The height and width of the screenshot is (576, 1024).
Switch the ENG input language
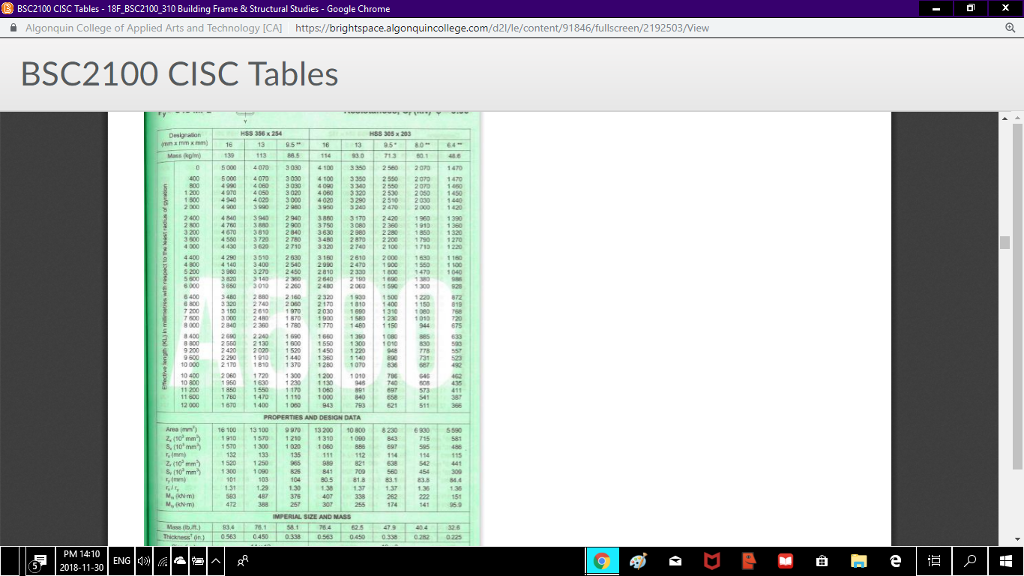[121, 561]
